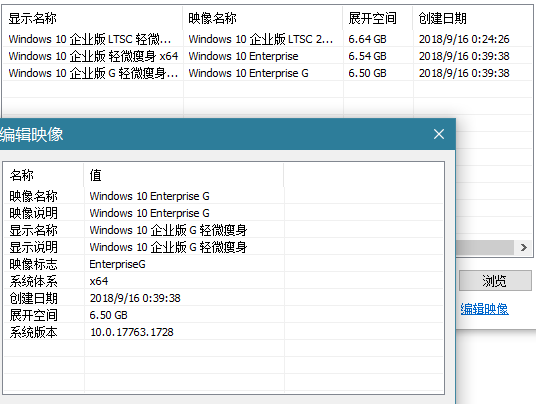Click the 6.64 GB cell
The height and width of the screenshot is (404, 536).
367,39
